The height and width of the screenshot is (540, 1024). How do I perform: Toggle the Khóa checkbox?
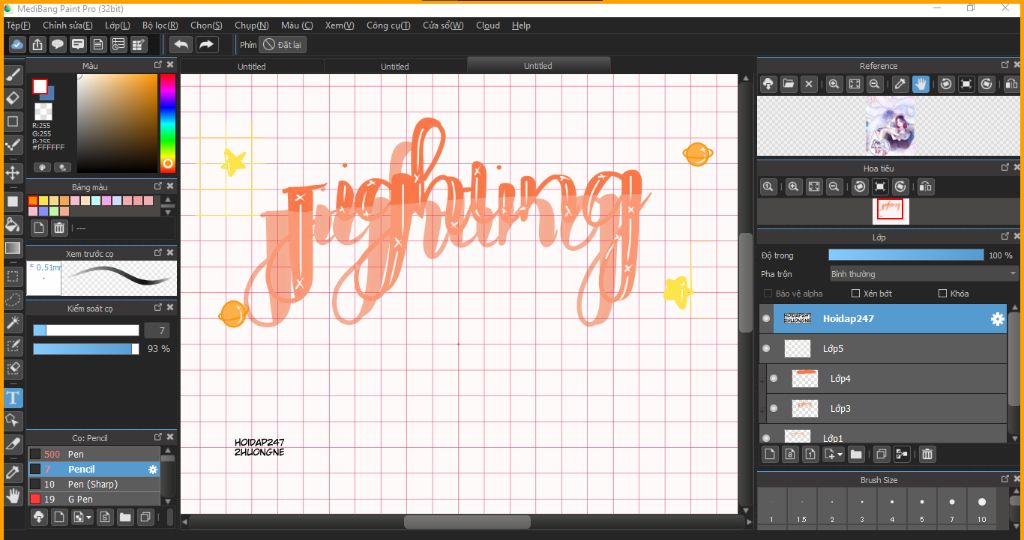pyautogui.click(x=942, y=294)
